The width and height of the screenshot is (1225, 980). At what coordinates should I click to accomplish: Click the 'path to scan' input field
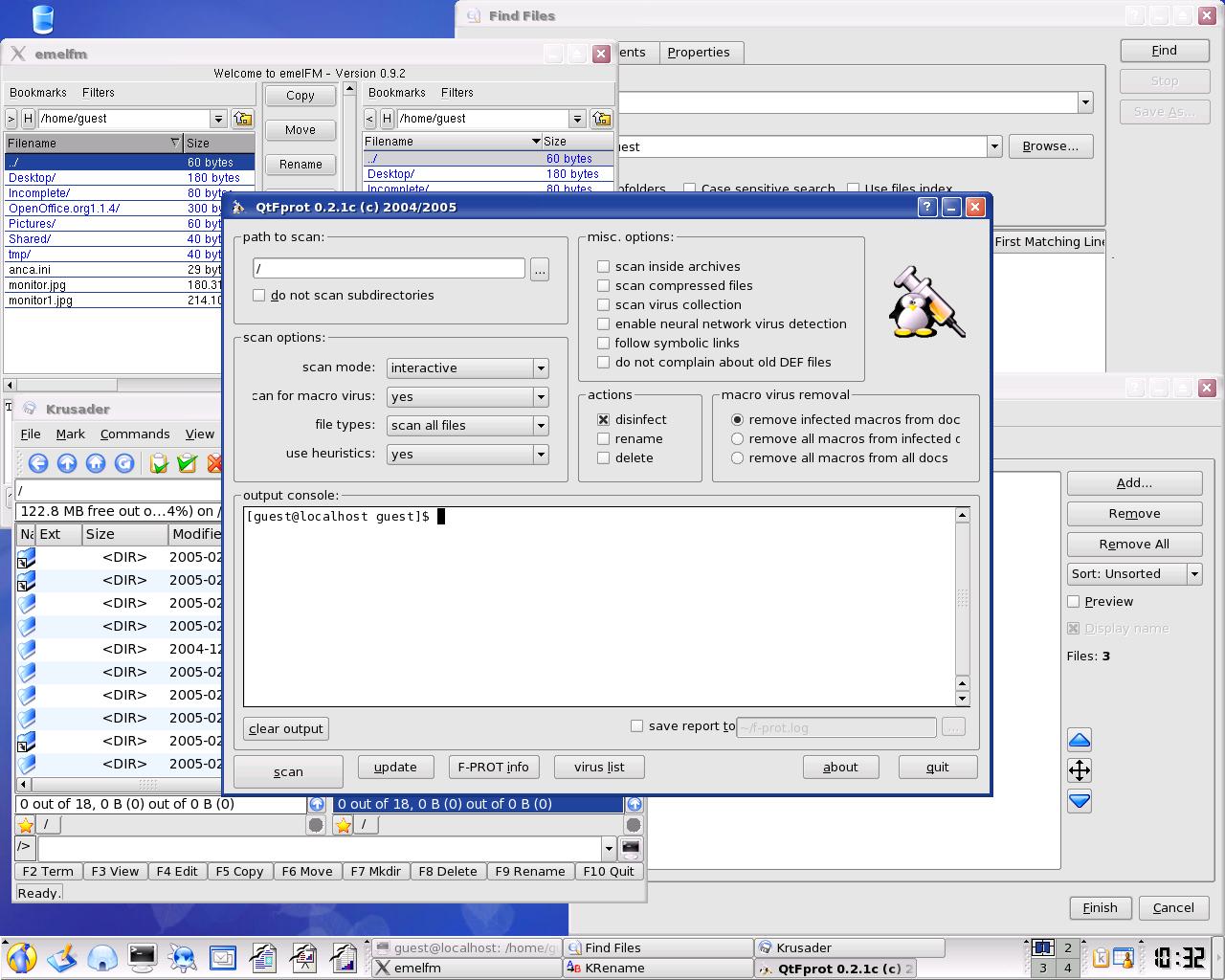(x=389, y=269)
